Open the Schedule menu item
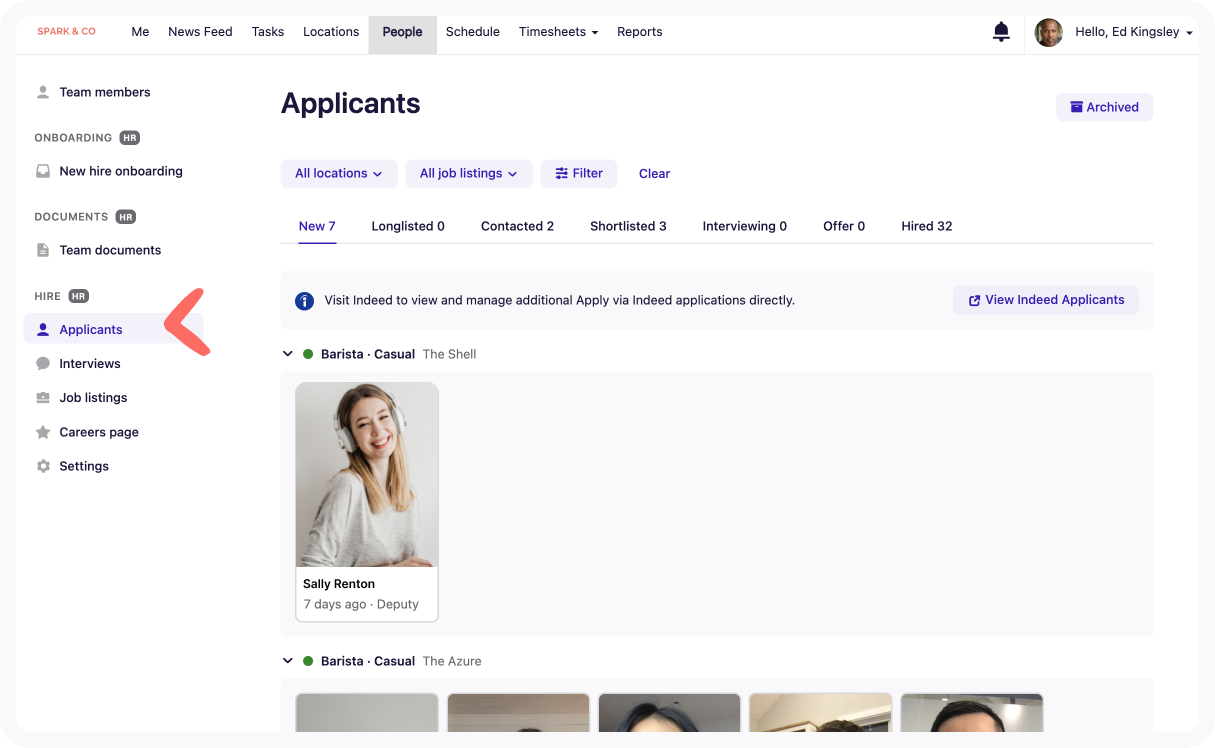 [x=472, y=32]
